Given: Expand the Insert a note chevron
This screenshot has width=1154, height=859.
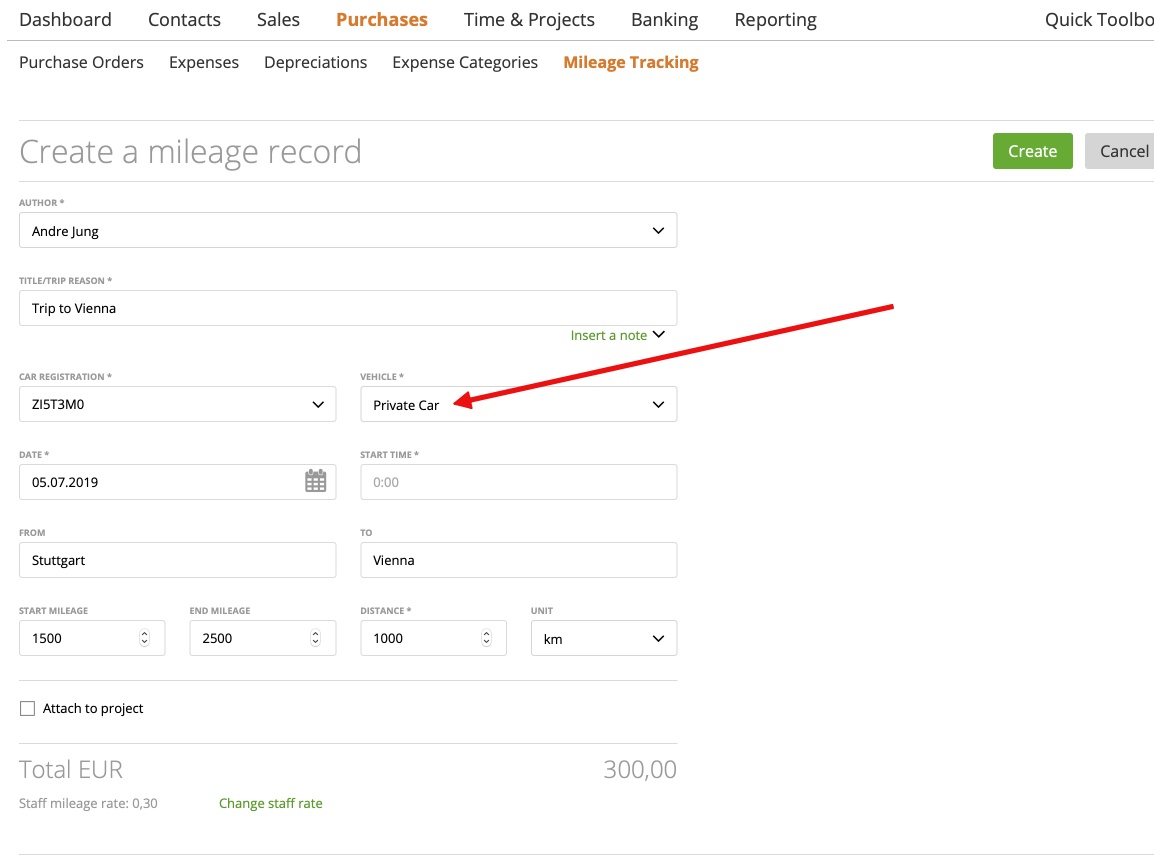Looking at the screenshot, I should pos(659,335).
